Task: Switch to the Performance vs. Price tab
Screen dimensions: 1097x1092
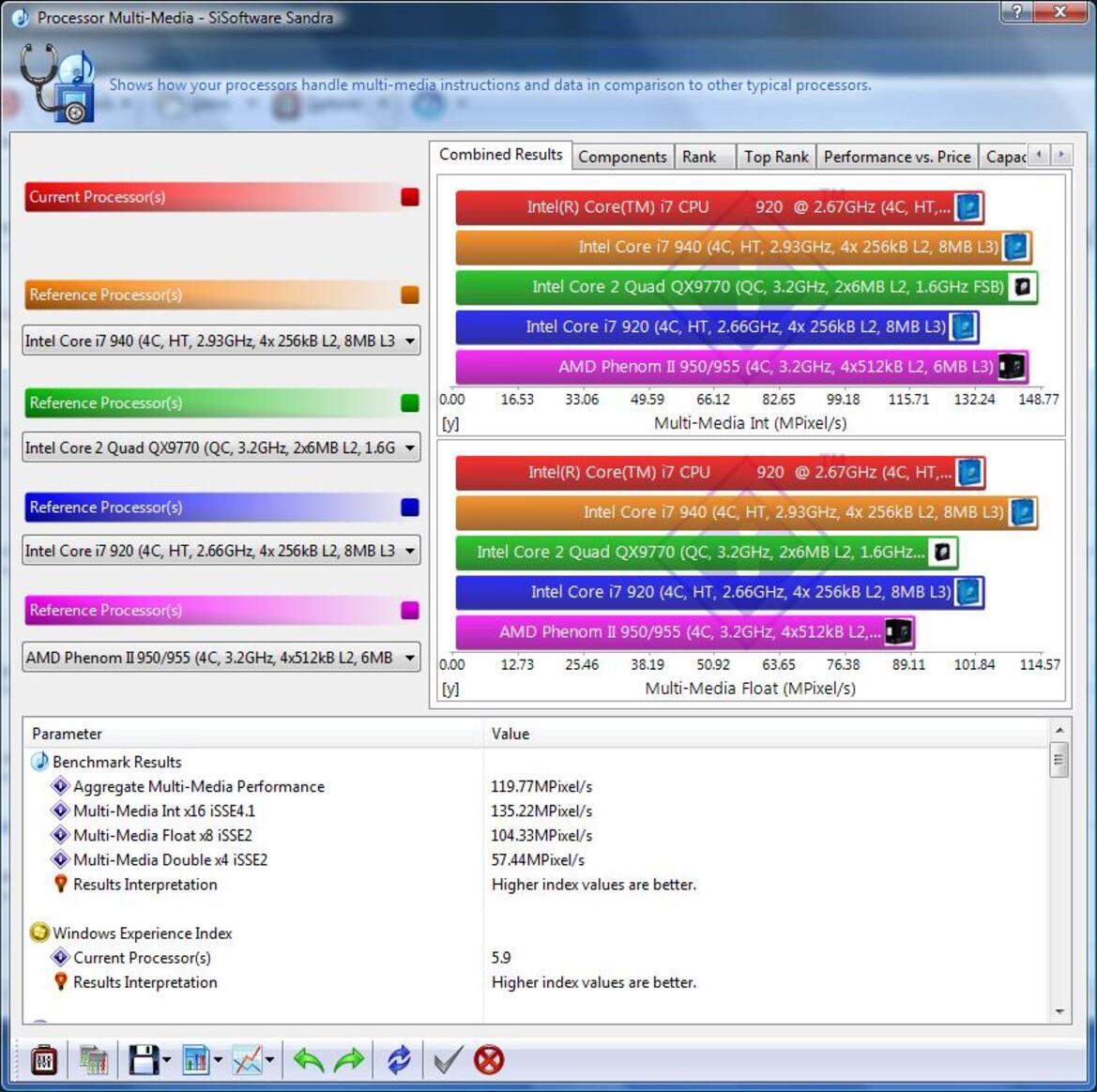Action: [x=897, y=157]
